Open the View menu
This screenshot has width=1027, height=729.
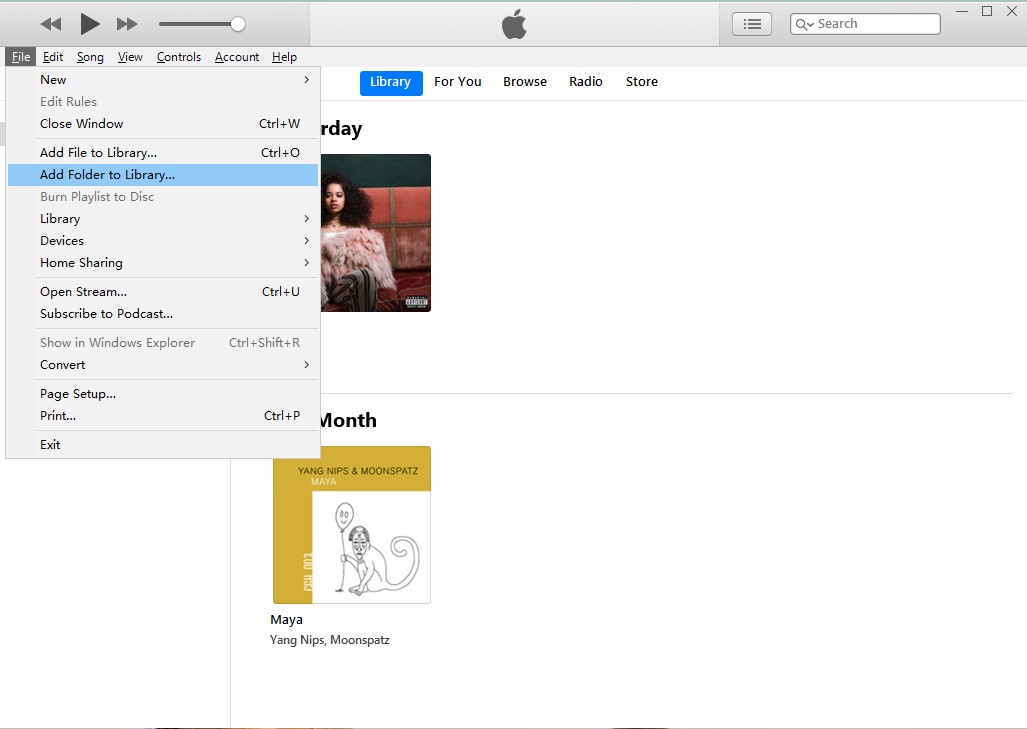coord(130,57)
